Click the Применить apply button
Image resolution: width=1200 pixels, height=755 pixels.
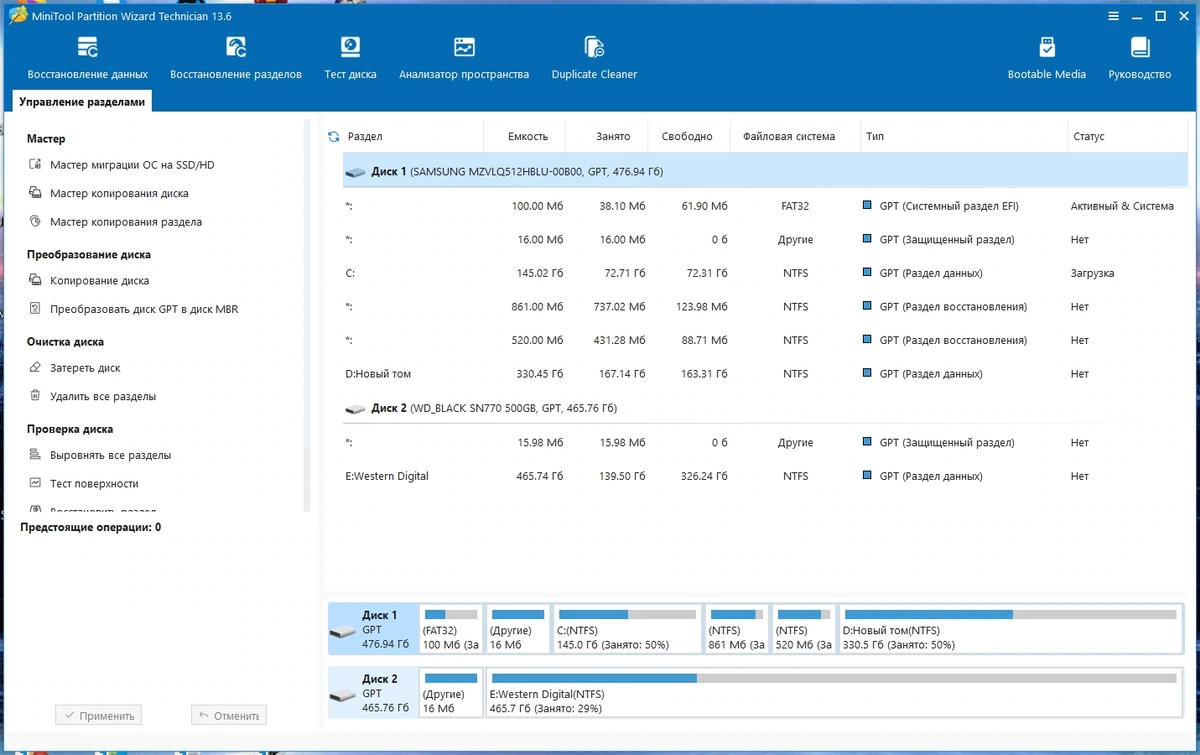click(98, 715)
